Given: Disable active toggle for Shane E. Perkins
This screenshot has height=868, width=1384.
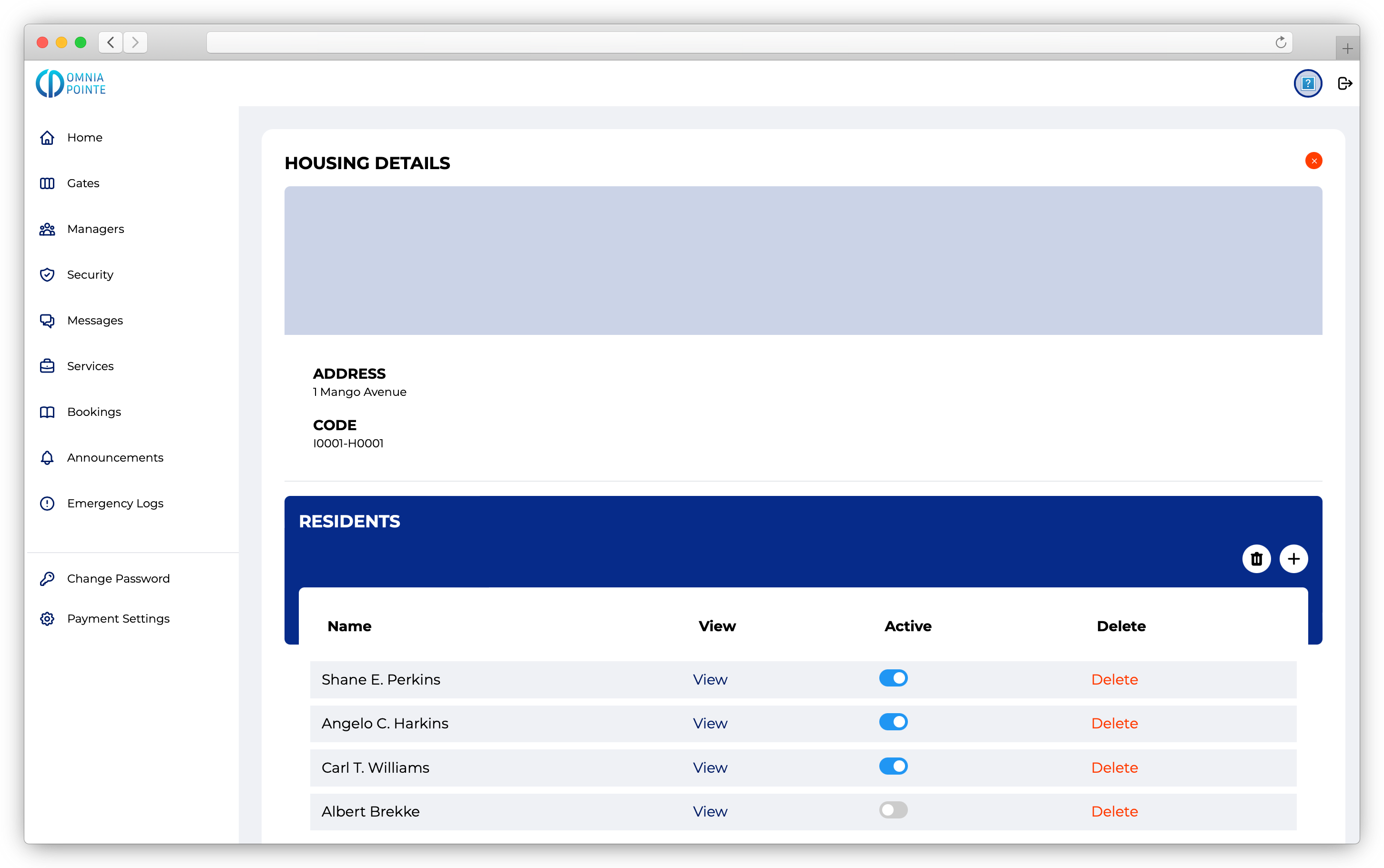Looking at the screenshot, I should click(x=893, y=678).
